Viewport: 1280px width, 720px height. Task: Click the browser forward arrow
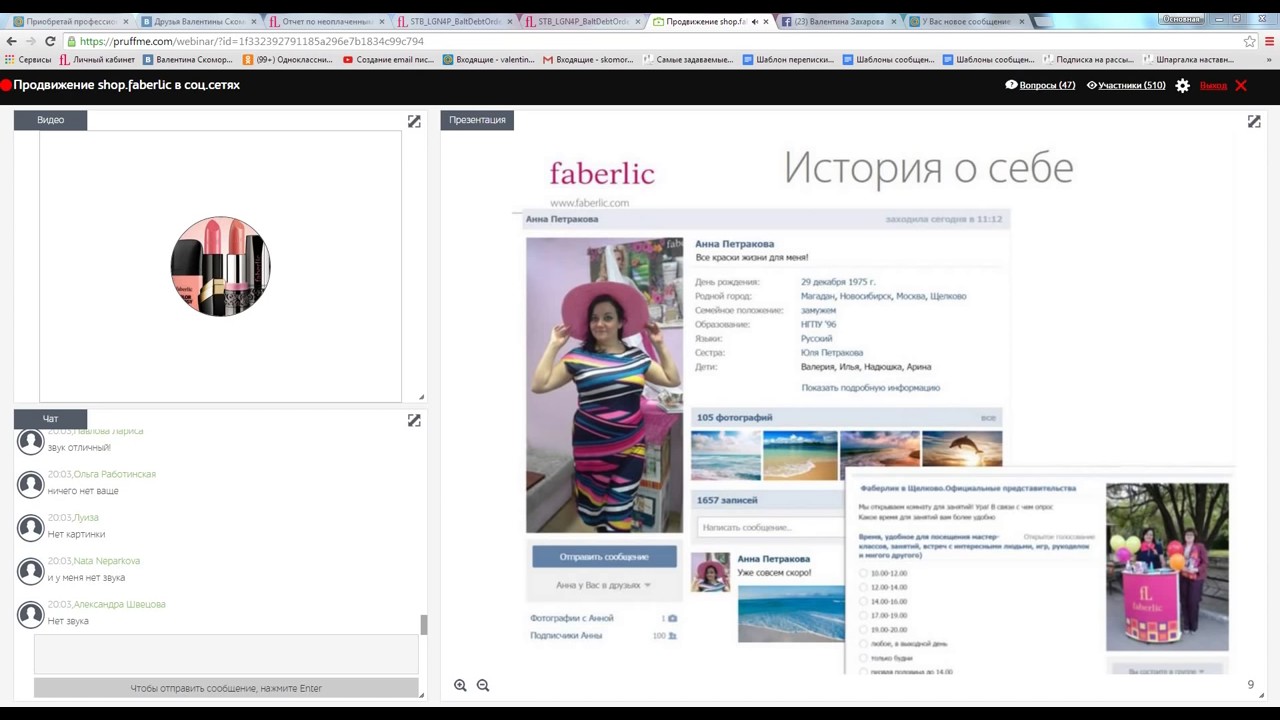point(31,41)
